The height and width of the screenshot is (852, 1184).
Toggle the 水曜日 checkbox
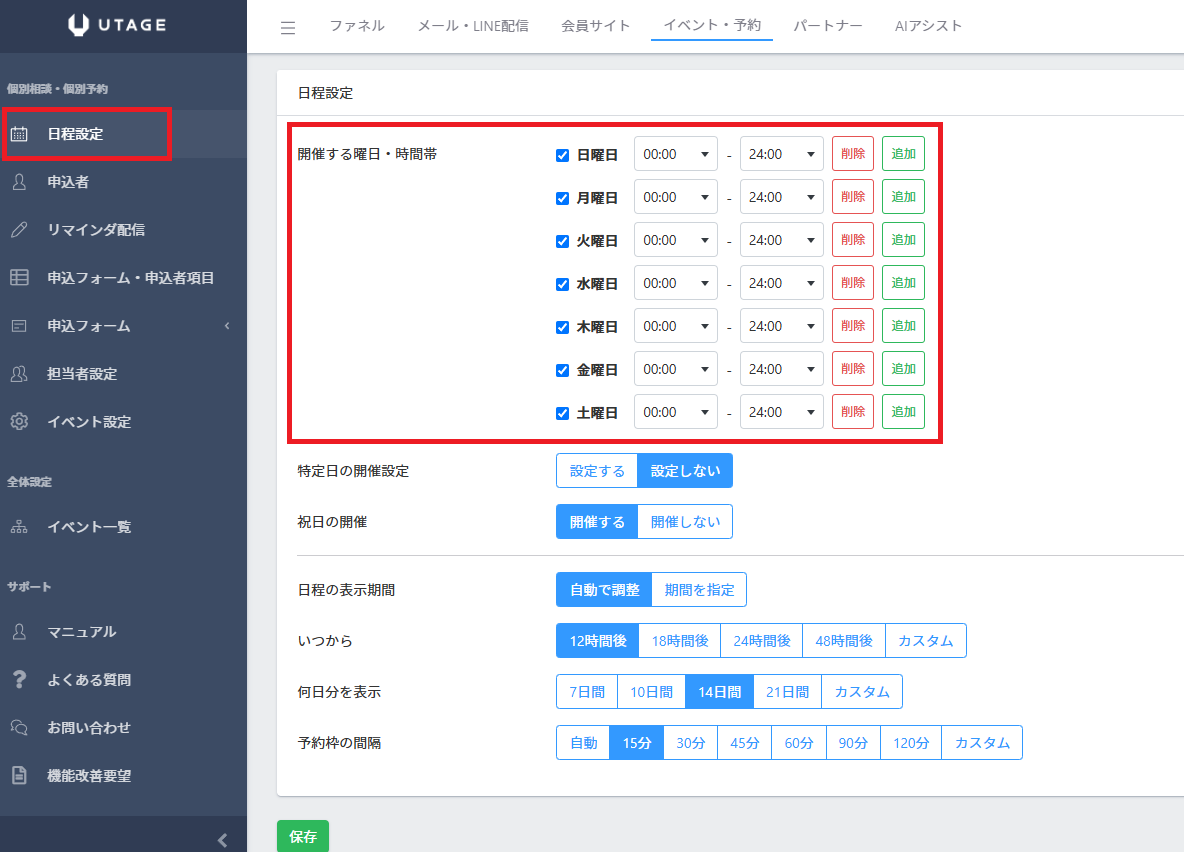[x=562, y=284]
